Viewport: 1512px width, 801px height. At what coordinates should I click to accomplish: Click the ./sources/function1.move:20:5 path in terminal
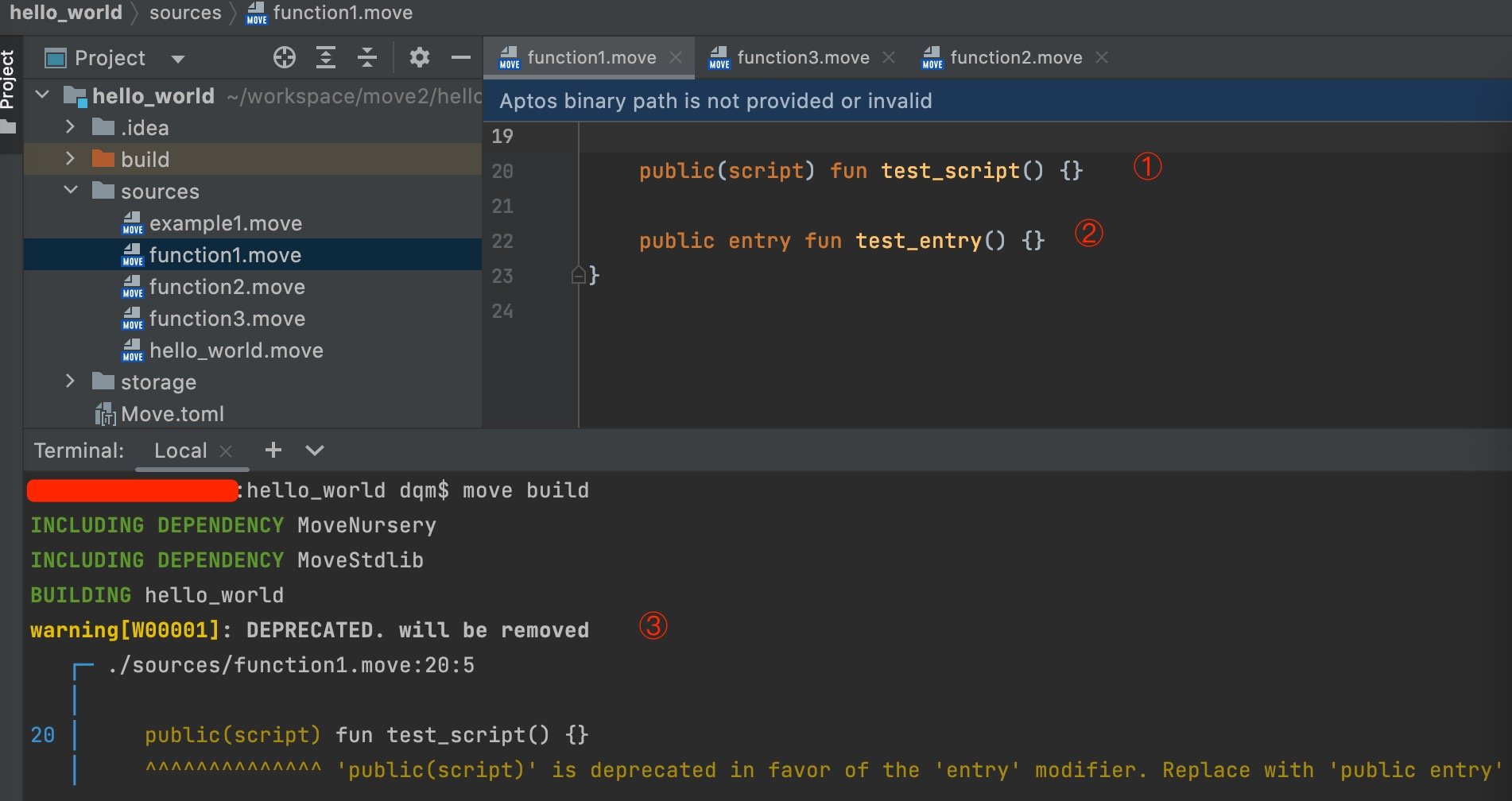click(291, 665)
